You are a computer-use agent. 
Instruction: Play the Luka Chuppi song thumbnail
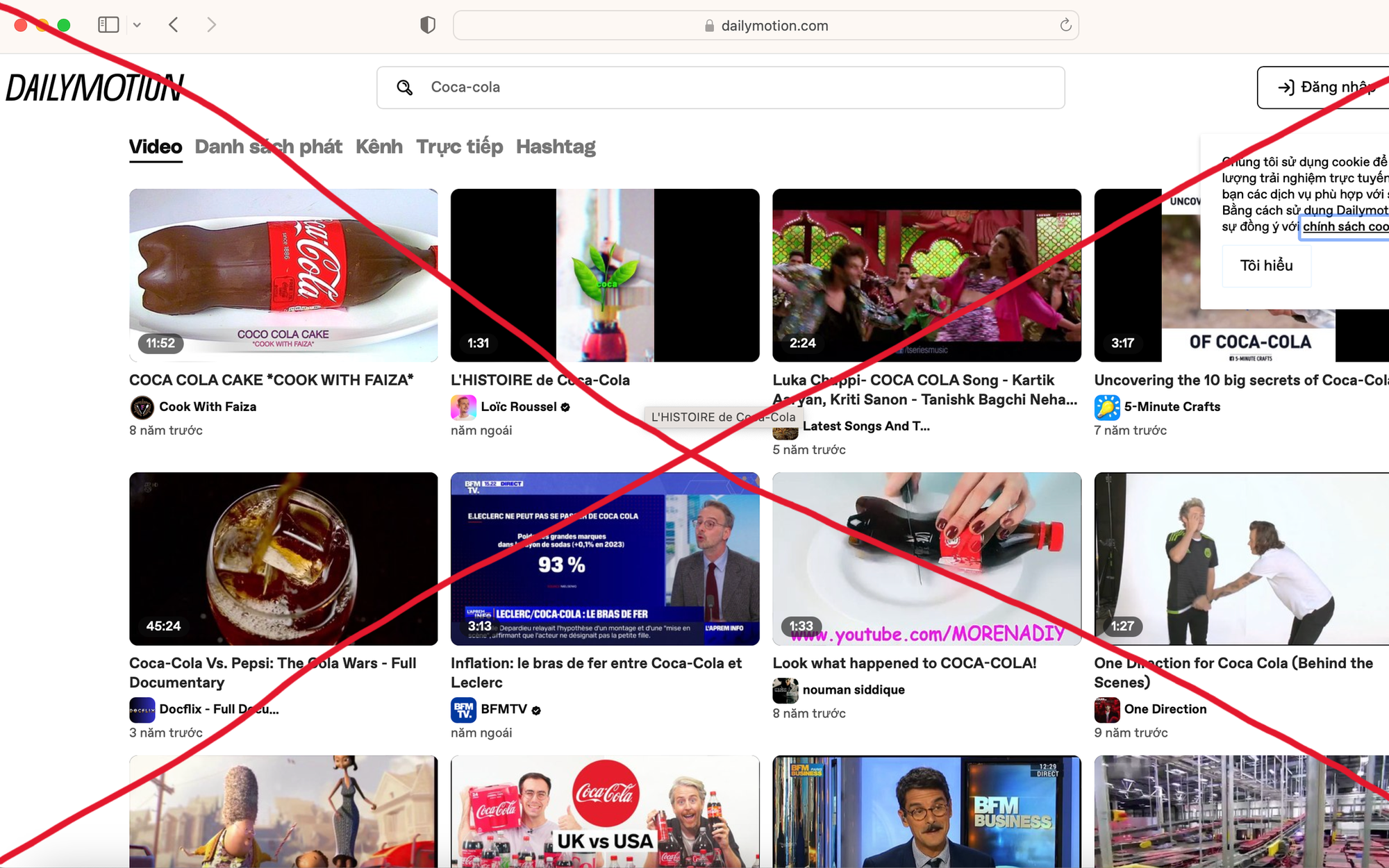point(926,275)
